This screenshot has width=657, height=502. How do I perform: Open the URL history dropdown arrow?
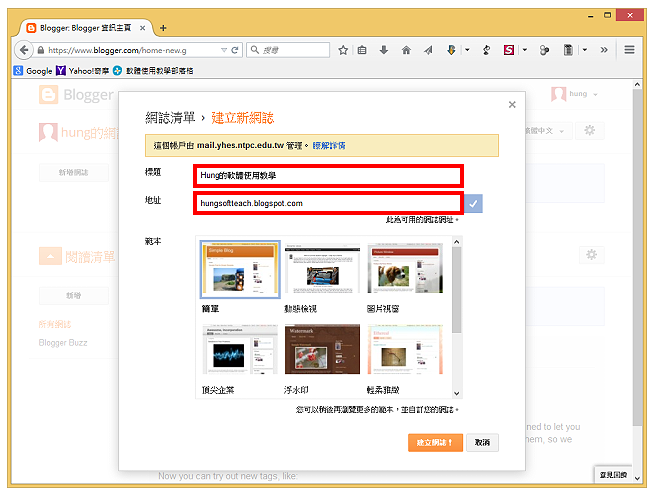coord(224,50)
